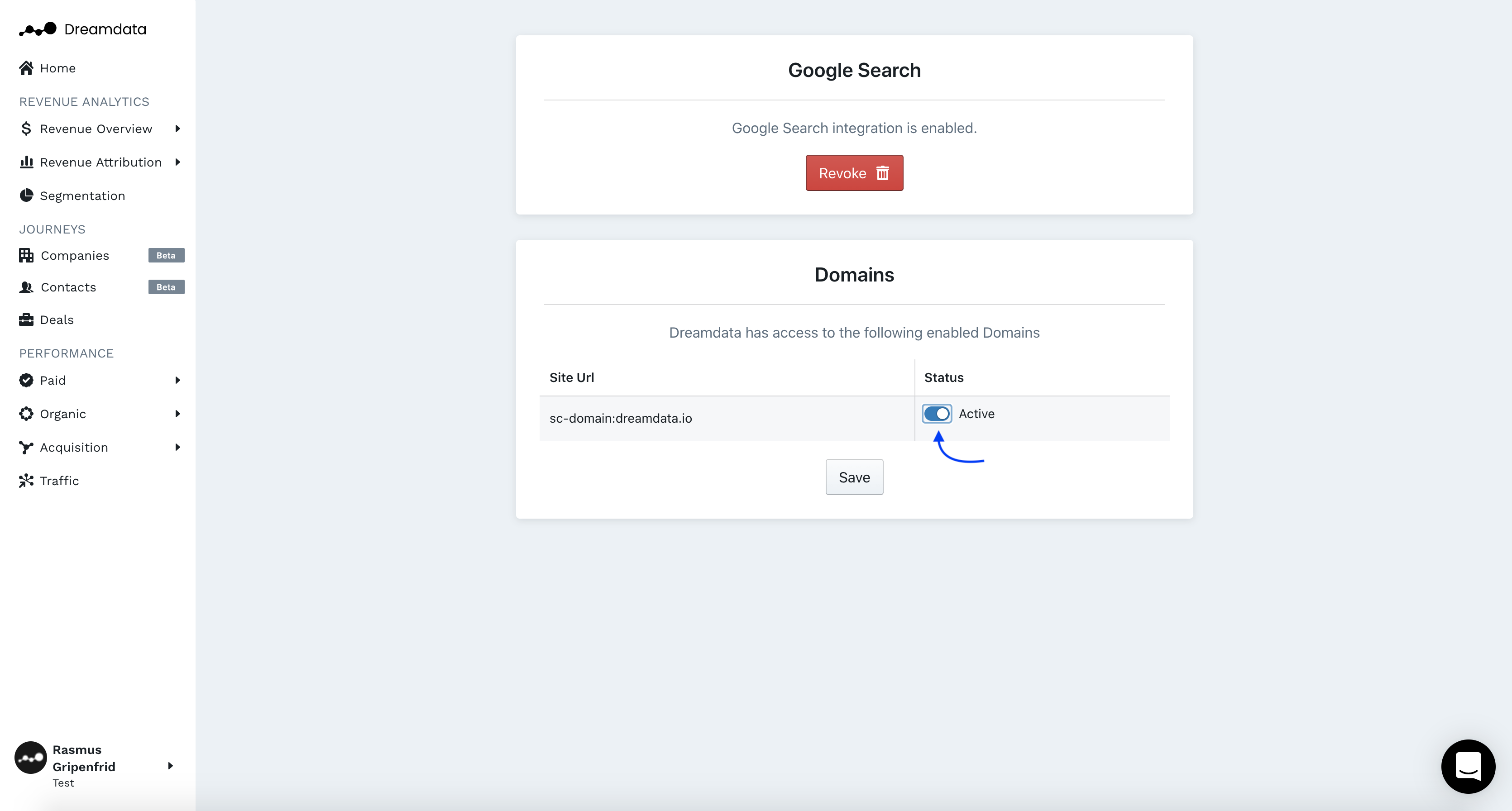
Task: Click the sc-domain:dreamdata.io site URL cell
Action: coord(727,418)
